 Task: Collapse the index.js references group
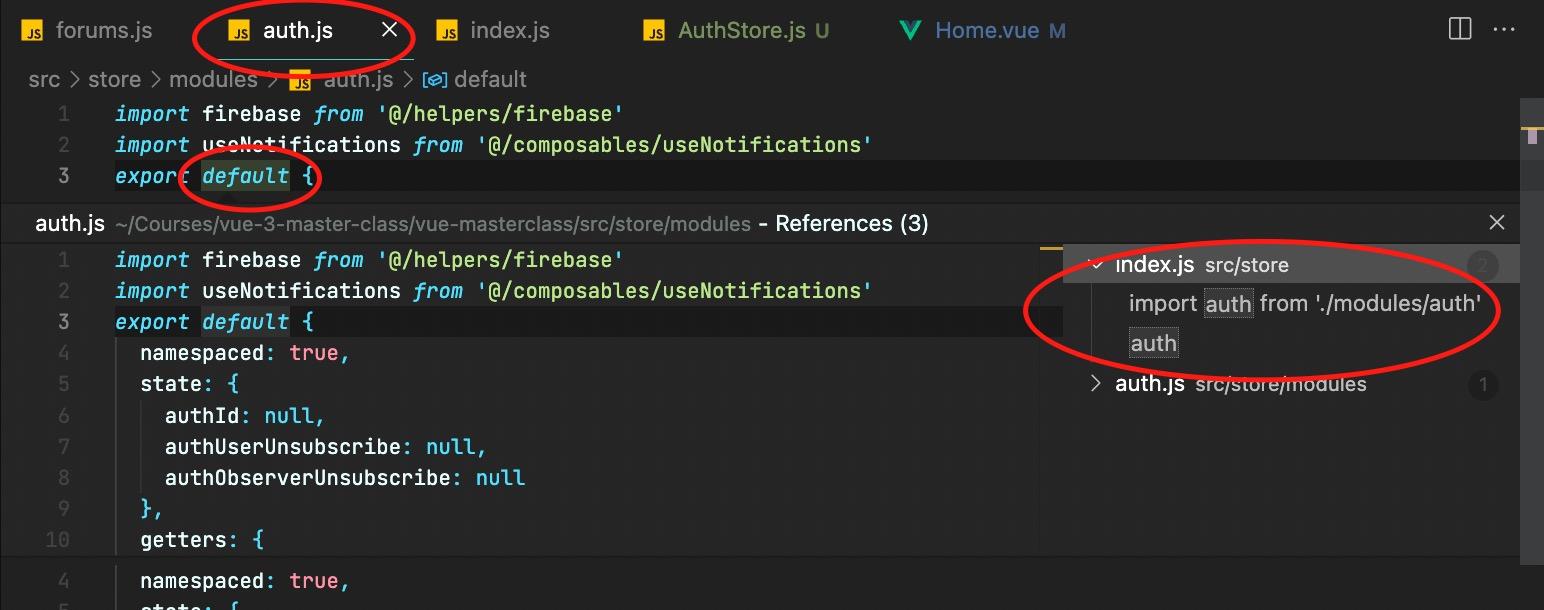coord(1096,265)
